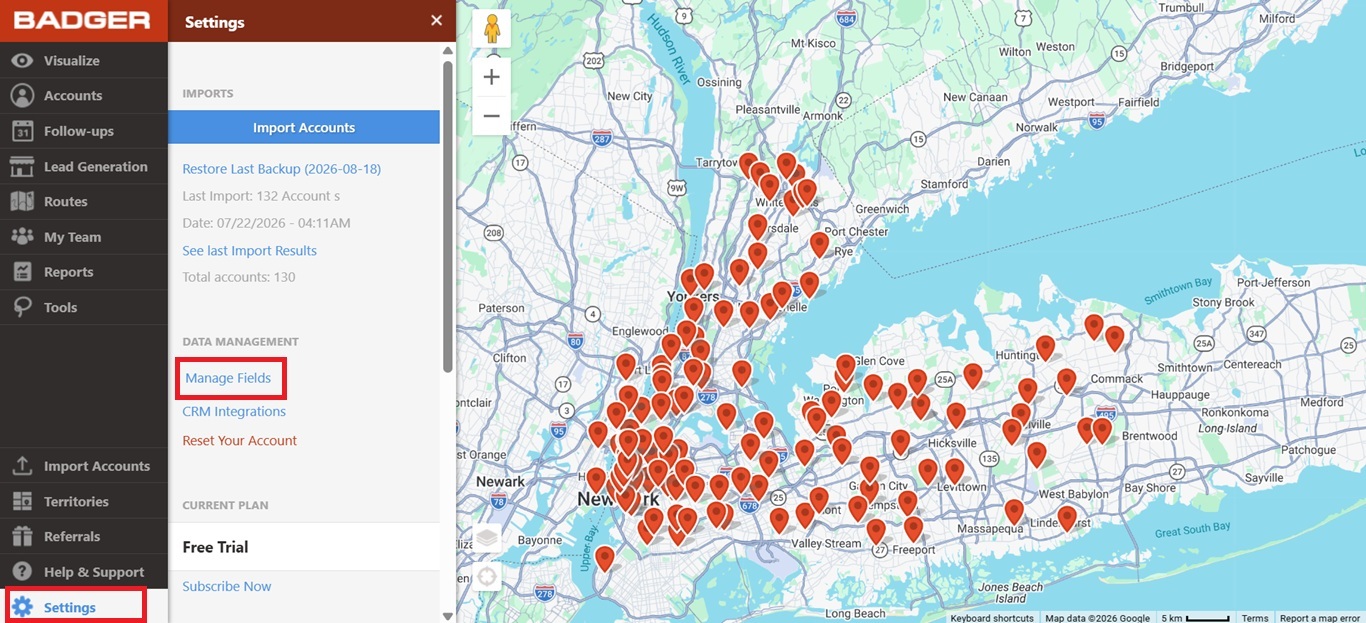Click the Reports chart icon

coord(22,272)
